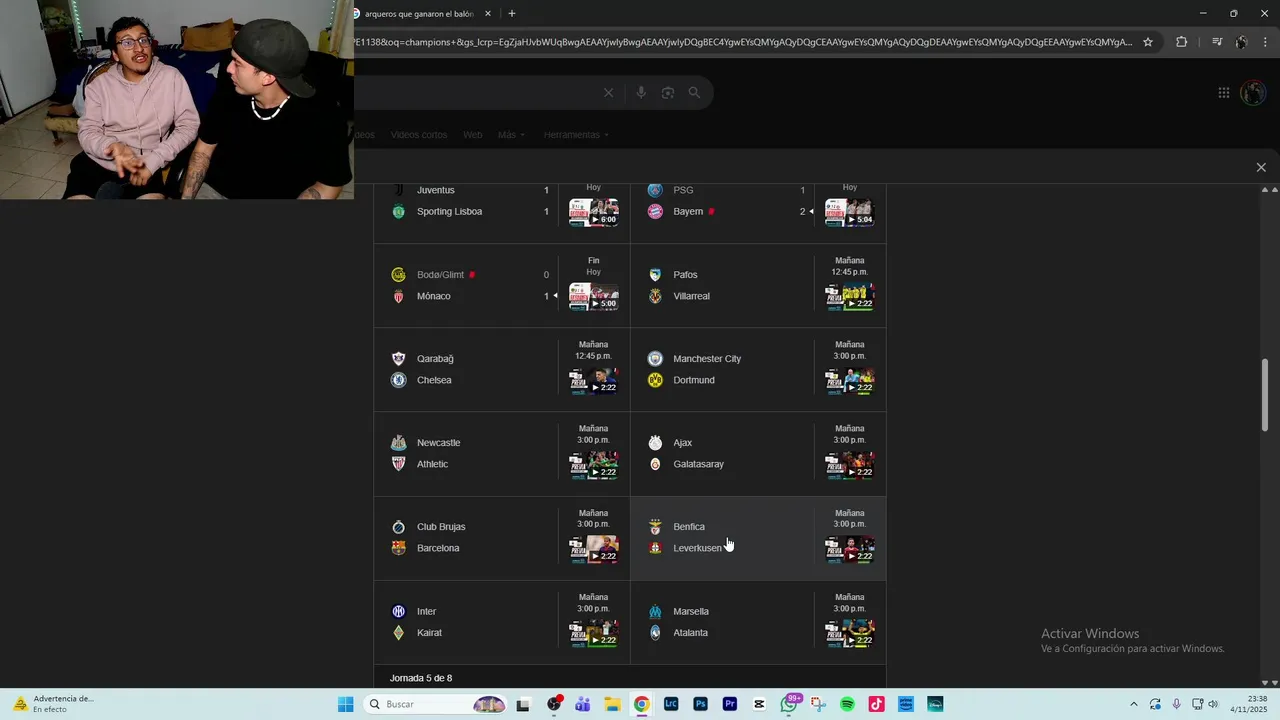The width and height of the screenshot is (1280, 720).
Task: Click the Barcelona crest icon
Action: coord(398,548)
